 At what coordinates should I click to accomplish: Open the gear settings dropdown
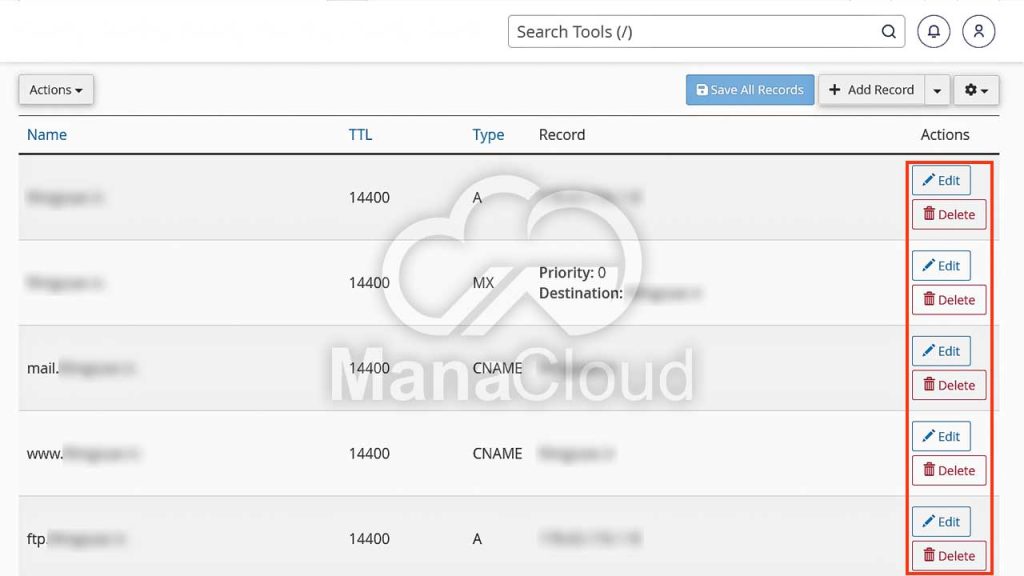[975, 90]
